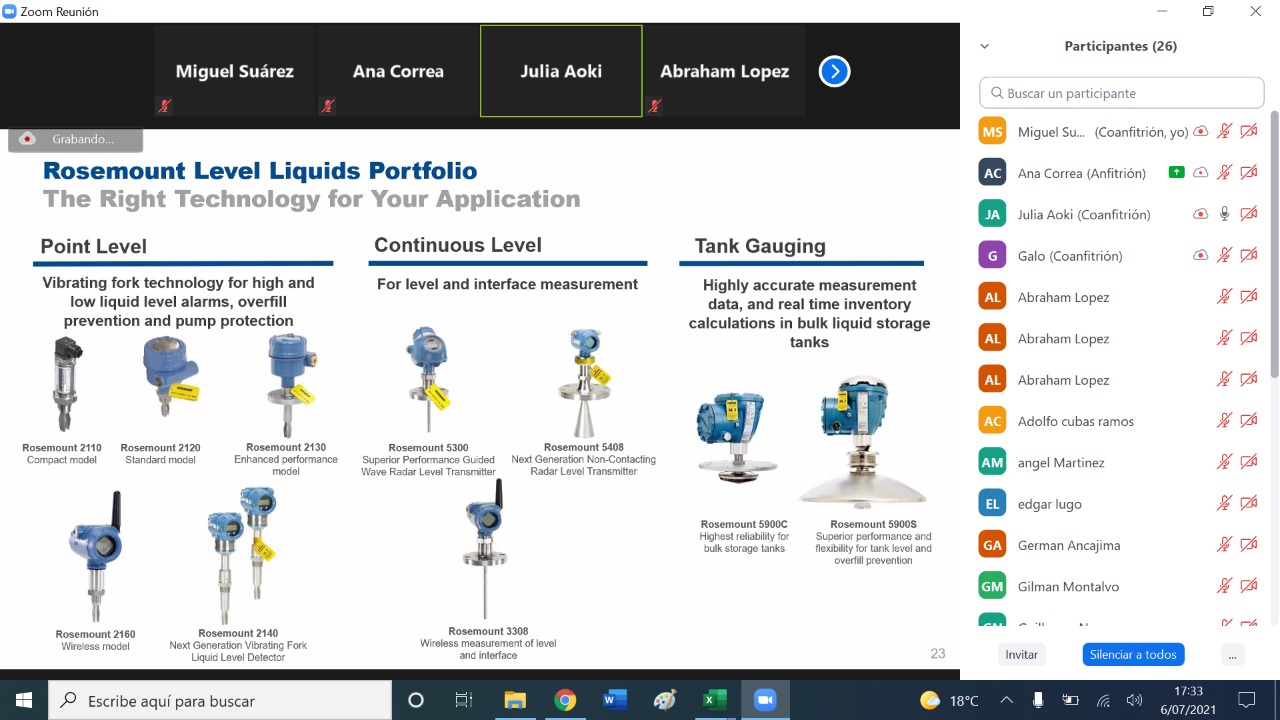The image size is (1280, 720).
Task: Open Google Chrome from the taskbar
Action: tap(565, 700)
